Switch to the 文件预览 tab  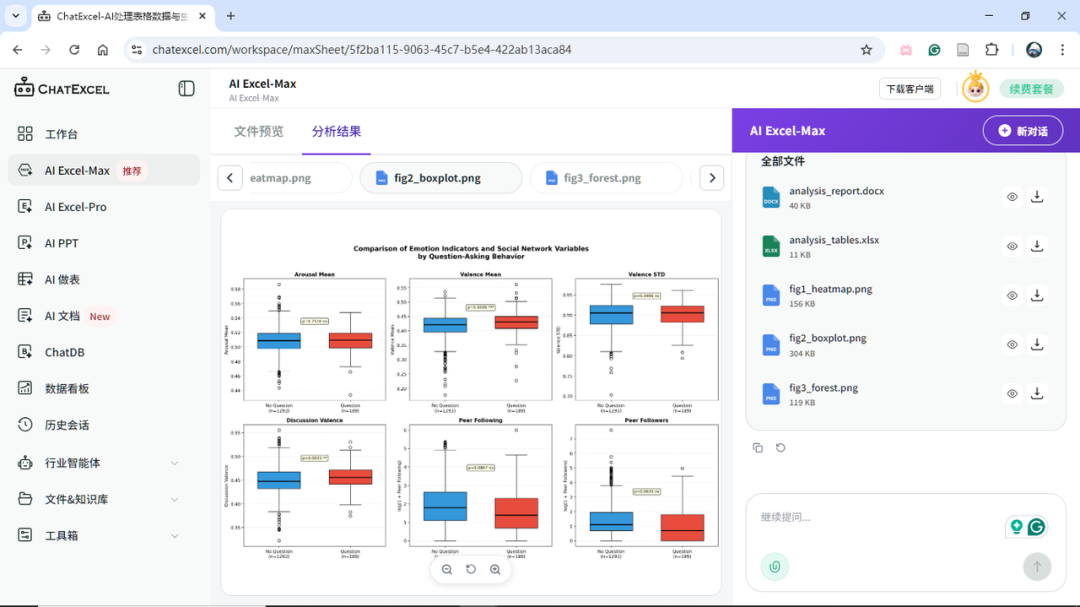coord(258,131)
